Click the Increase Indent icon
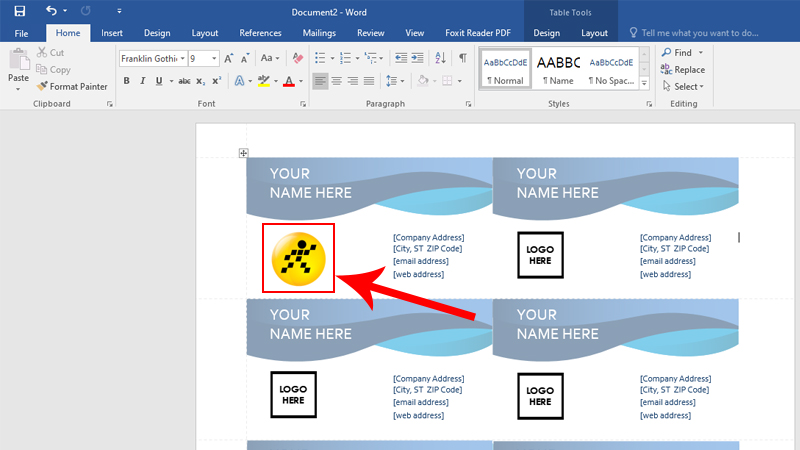This screenshot has height=450, width=800. [419, 58]
